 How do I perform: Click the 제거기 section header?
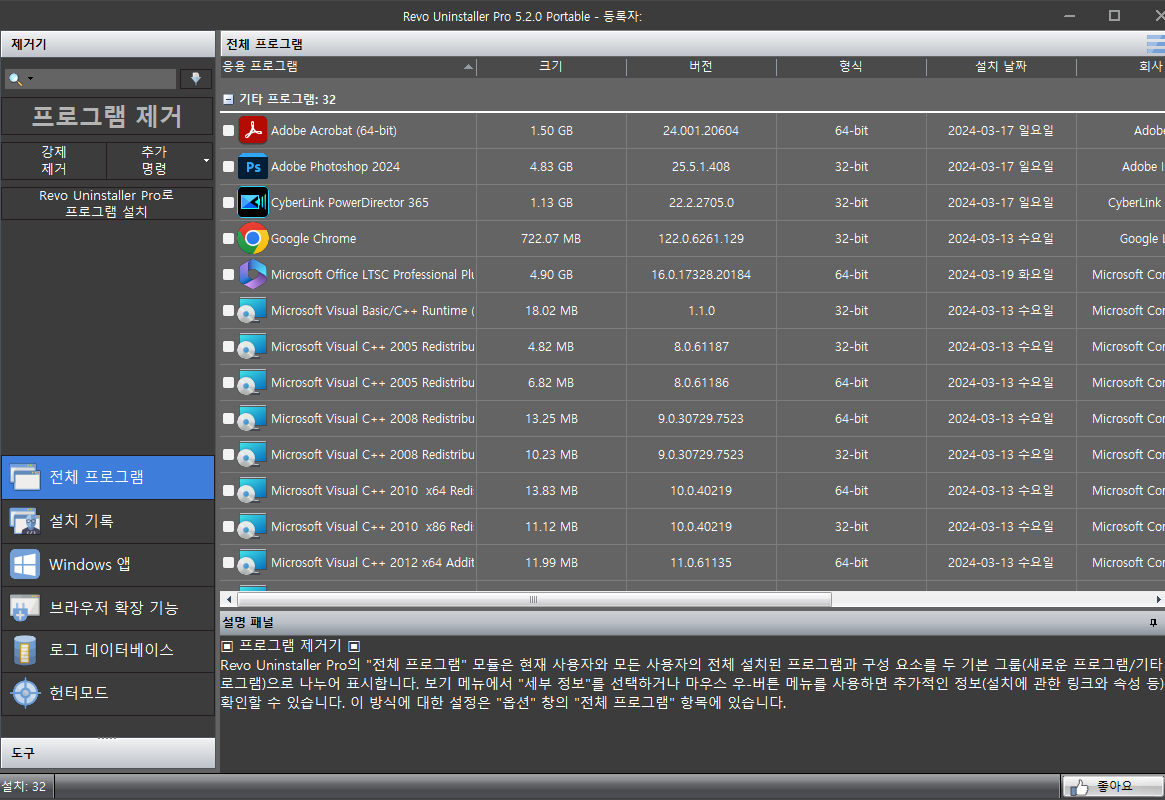click(x=108, y=44)
